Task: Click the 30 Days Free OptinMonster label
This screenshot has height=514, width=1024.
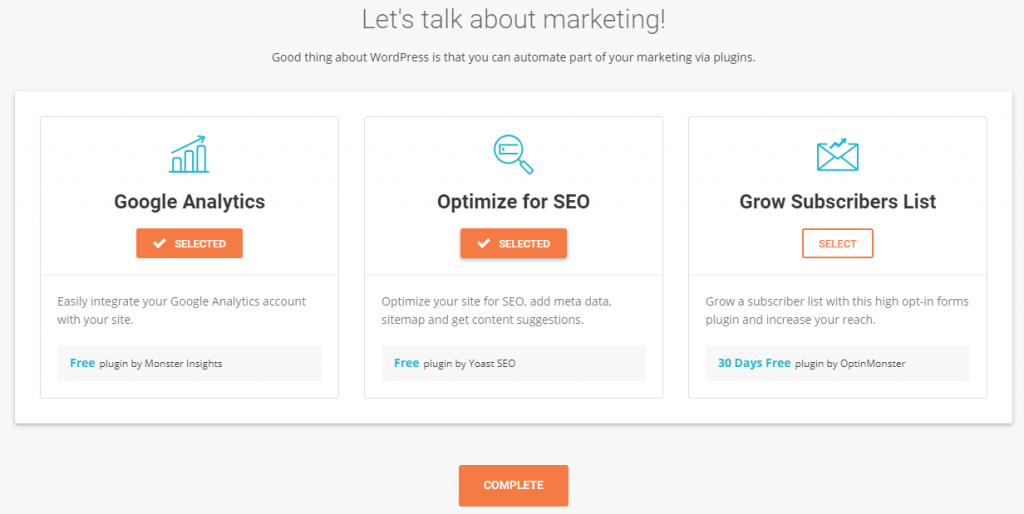Action: [811, 363]
